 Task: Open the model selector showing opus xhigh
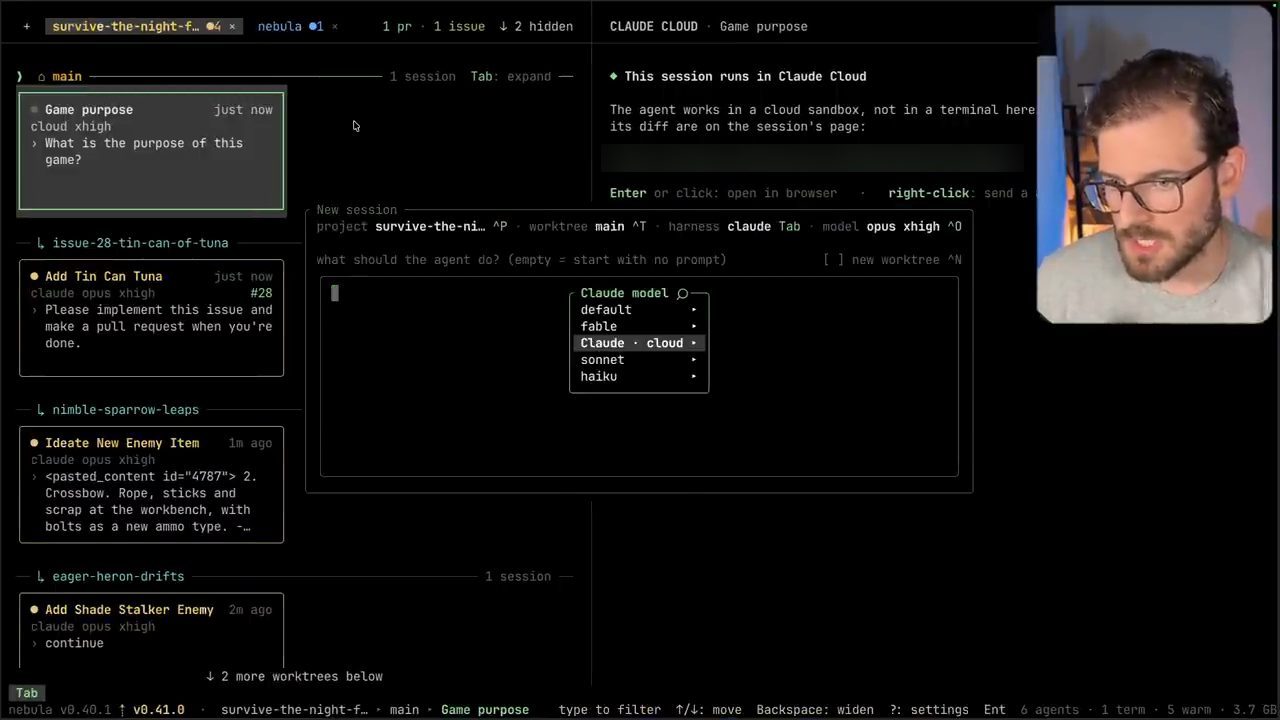point(892,227)
